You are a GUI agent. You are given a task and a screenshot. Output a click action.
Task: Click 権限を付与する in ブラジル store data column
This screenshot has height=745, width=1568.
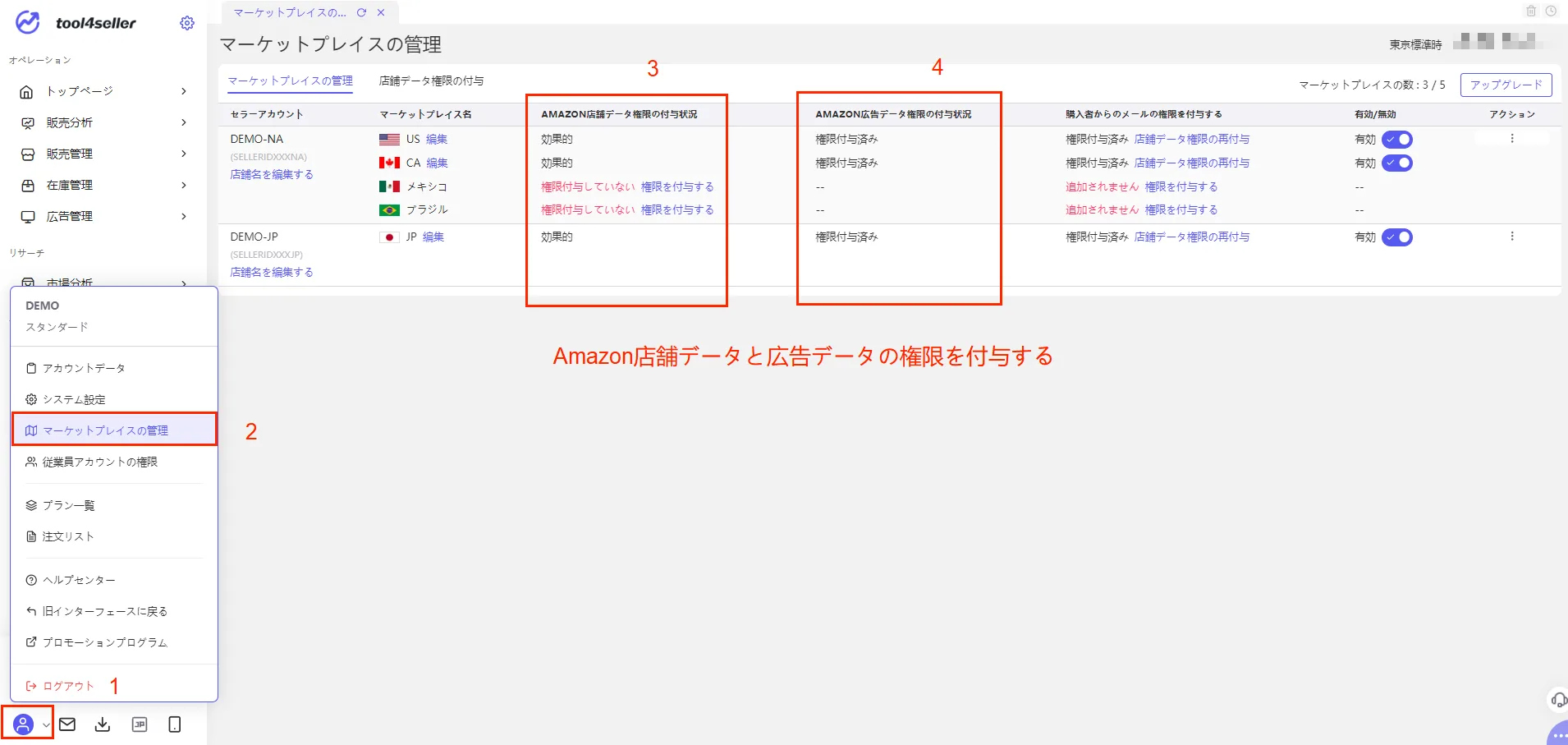(677, 209)
